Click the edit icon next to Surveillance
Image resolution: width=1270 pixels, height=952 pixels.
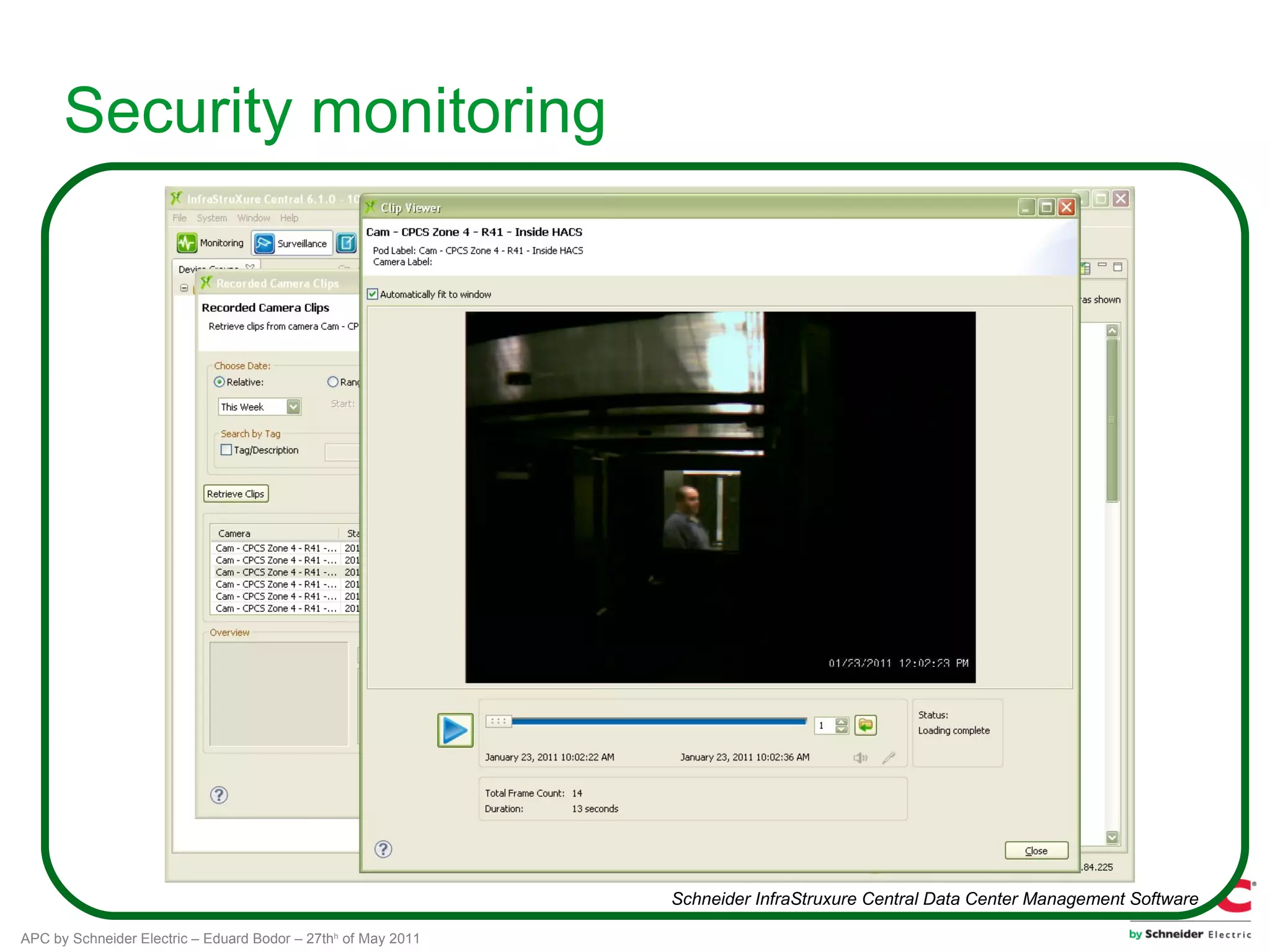[347, 244]
